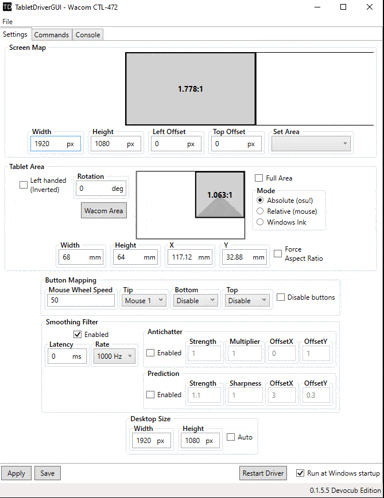Toggle Smoothing Filter Enabled checkbox
Screen dimensions: 384x498
tap(77, 334)
